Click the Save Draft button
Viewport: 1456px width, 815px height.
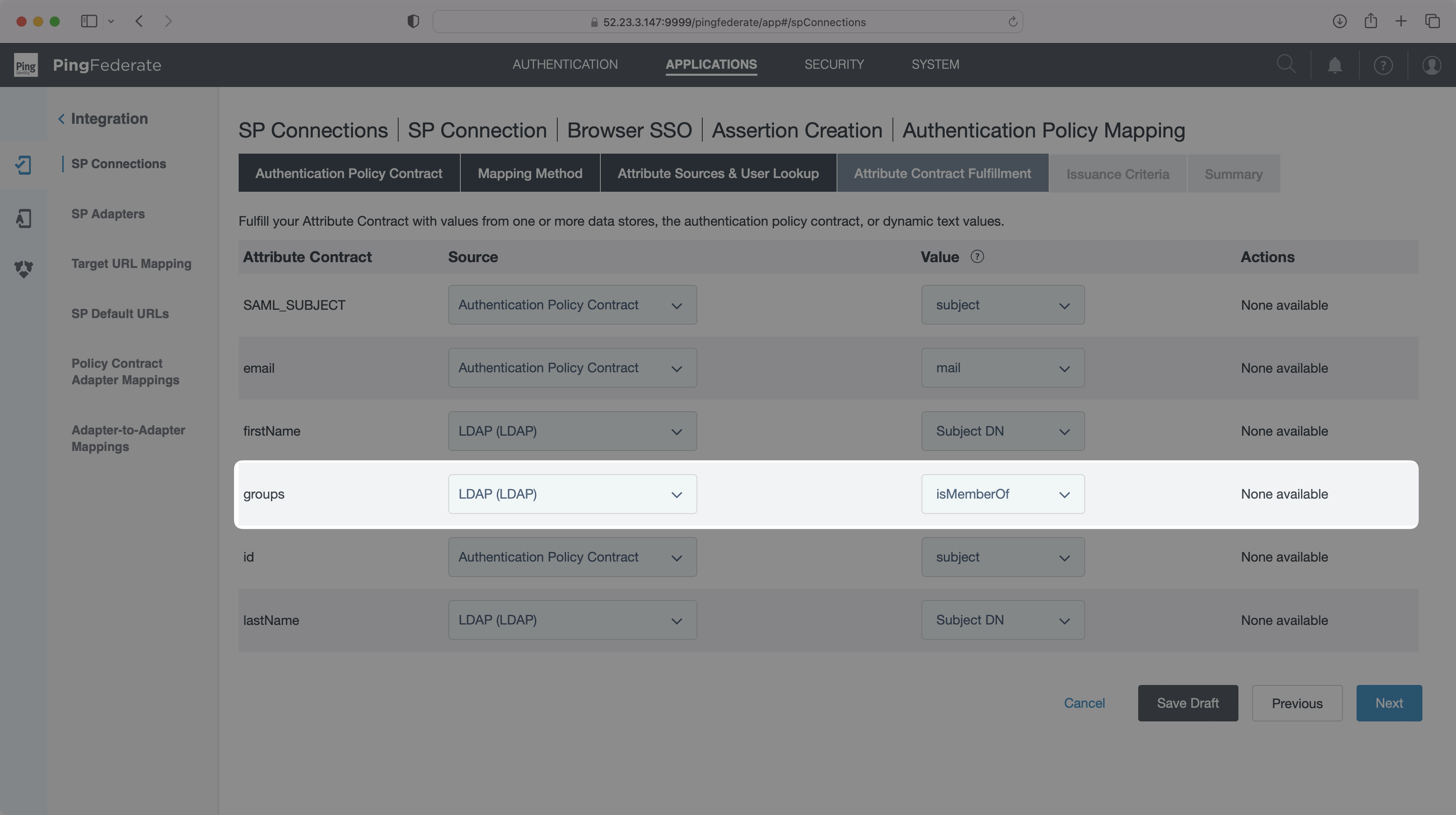click(1188, 703)
